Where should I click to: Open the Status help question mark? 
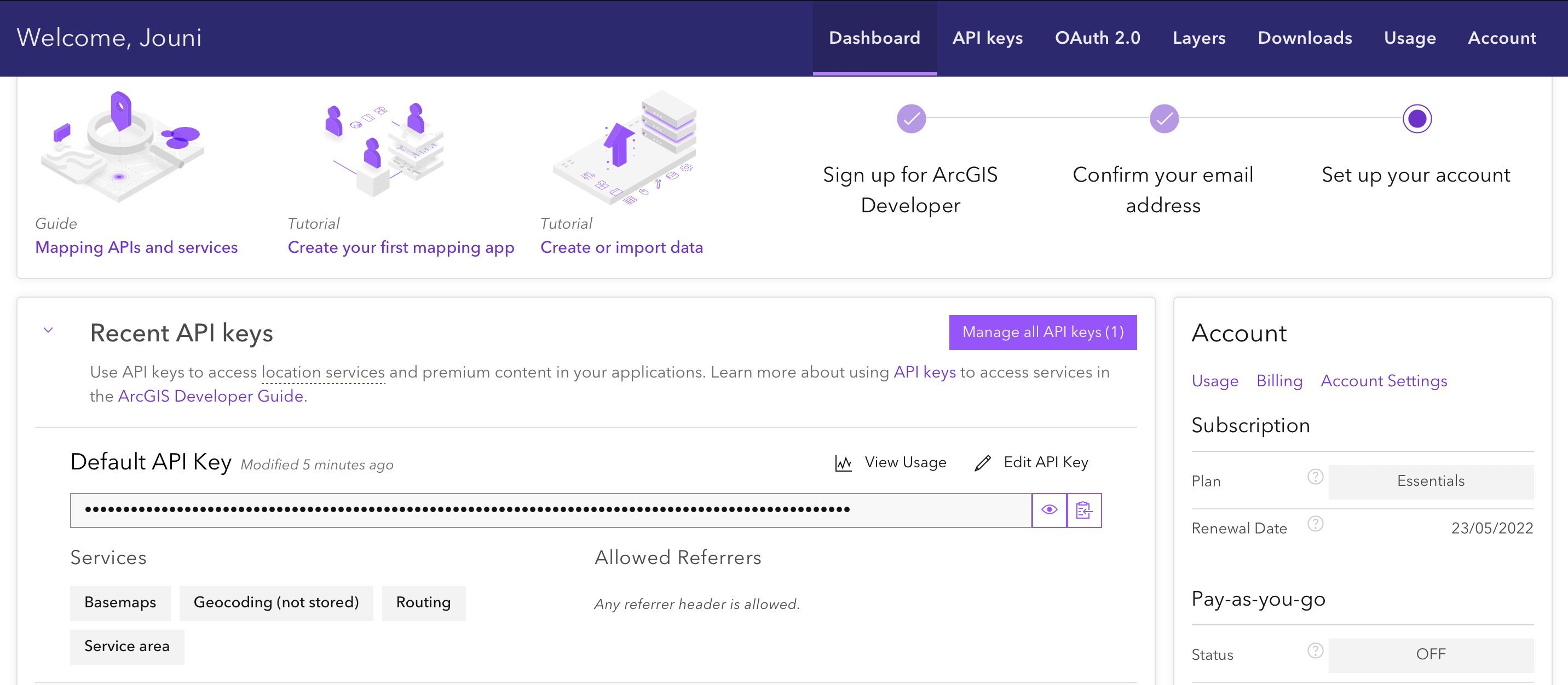pyautogui.click(x=1315, y=651)
